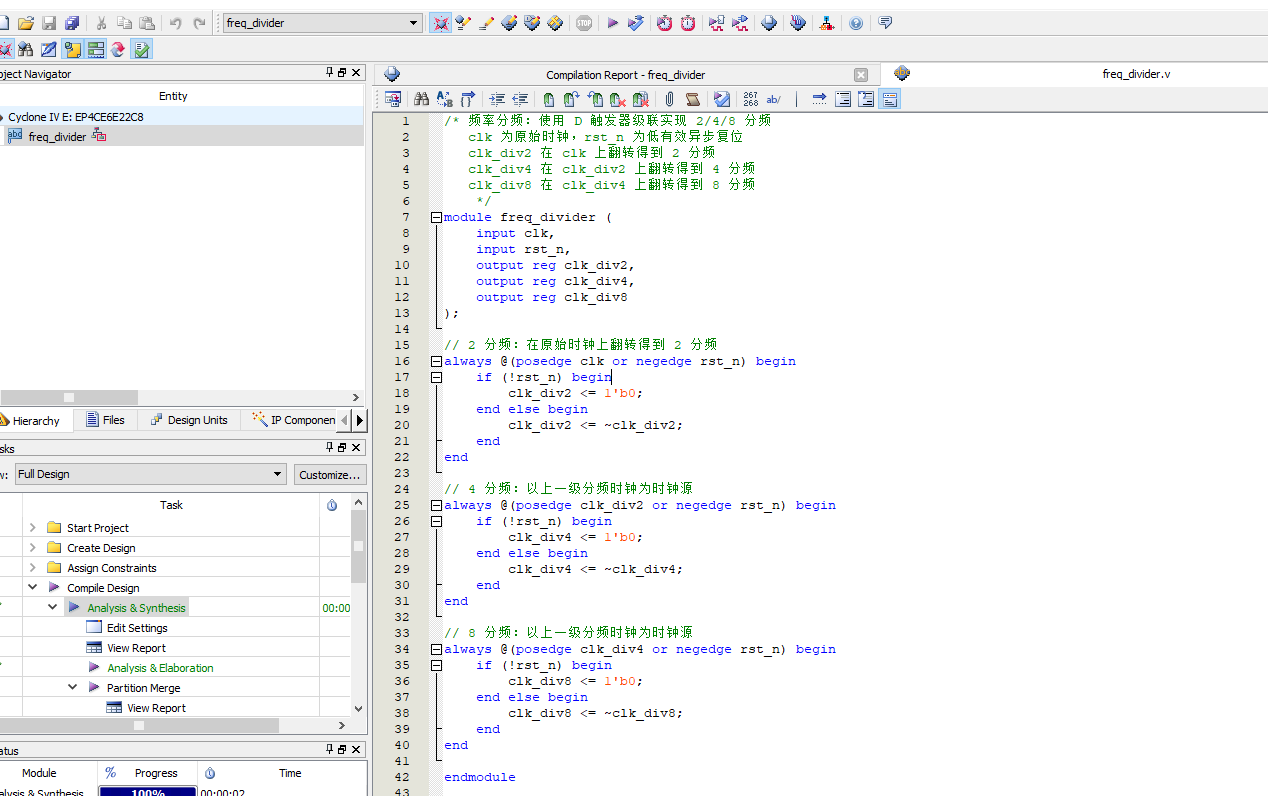Cut selection with the scissors icon
Screen dimensions: 1268x796
coord(101,23)
